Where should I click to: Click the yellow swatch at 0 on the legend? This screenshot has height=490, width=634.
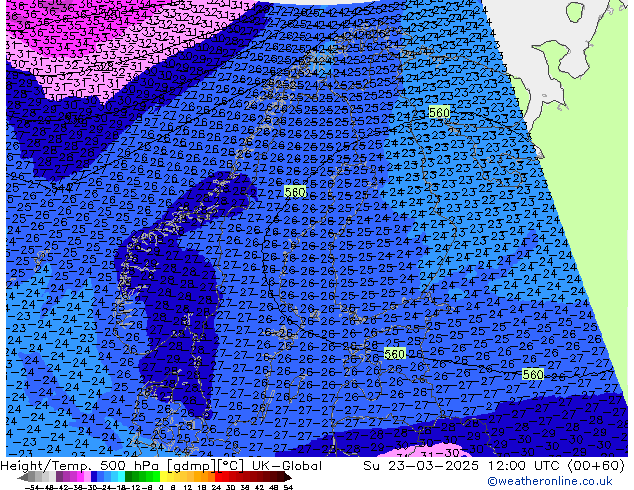click(x=163, y=478)
